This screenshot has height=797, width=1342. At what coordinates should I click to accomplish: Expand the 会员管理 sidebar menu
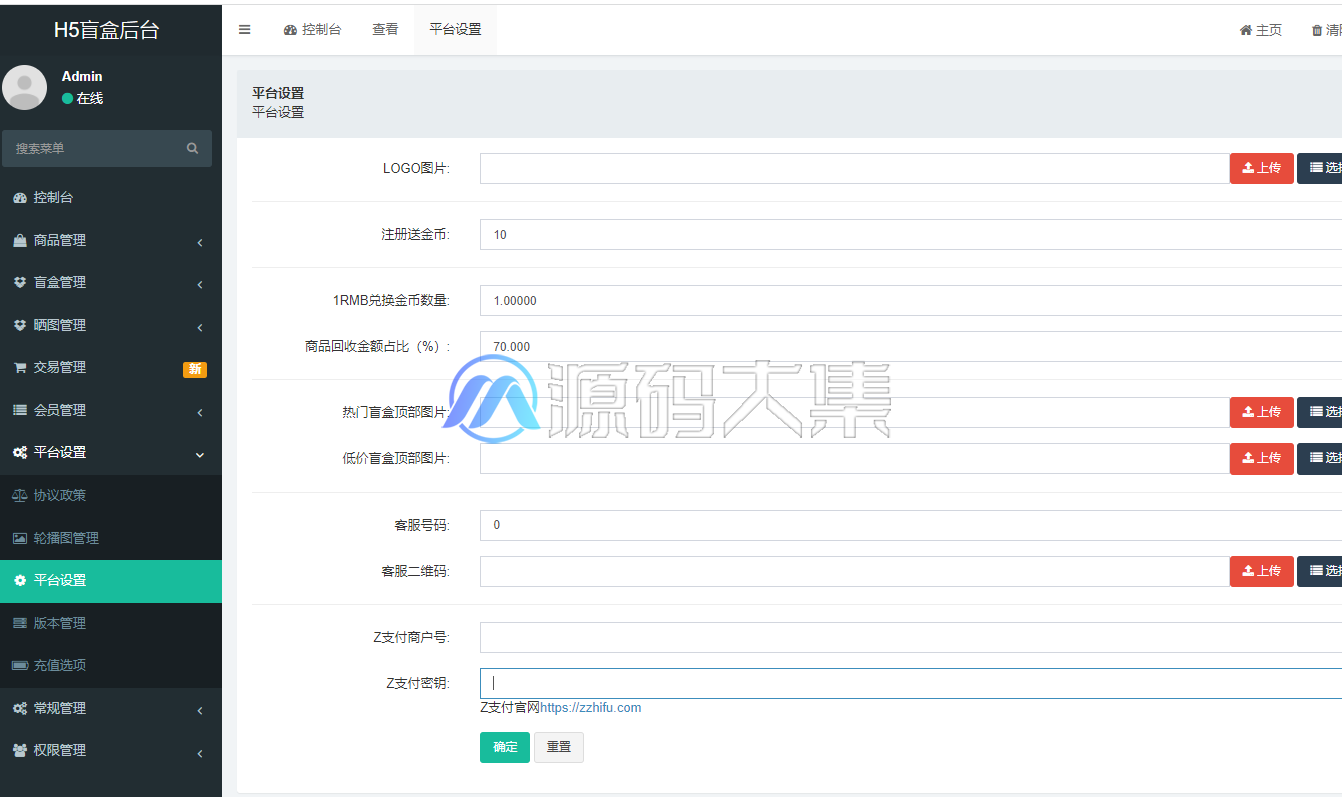[111, 410]
